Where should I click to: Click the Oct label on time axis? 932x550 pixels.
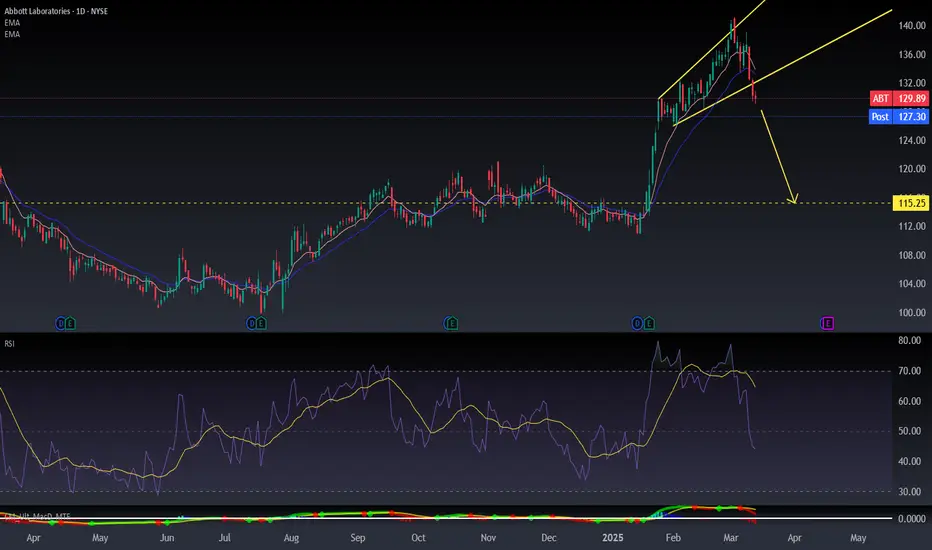point(418,538)
